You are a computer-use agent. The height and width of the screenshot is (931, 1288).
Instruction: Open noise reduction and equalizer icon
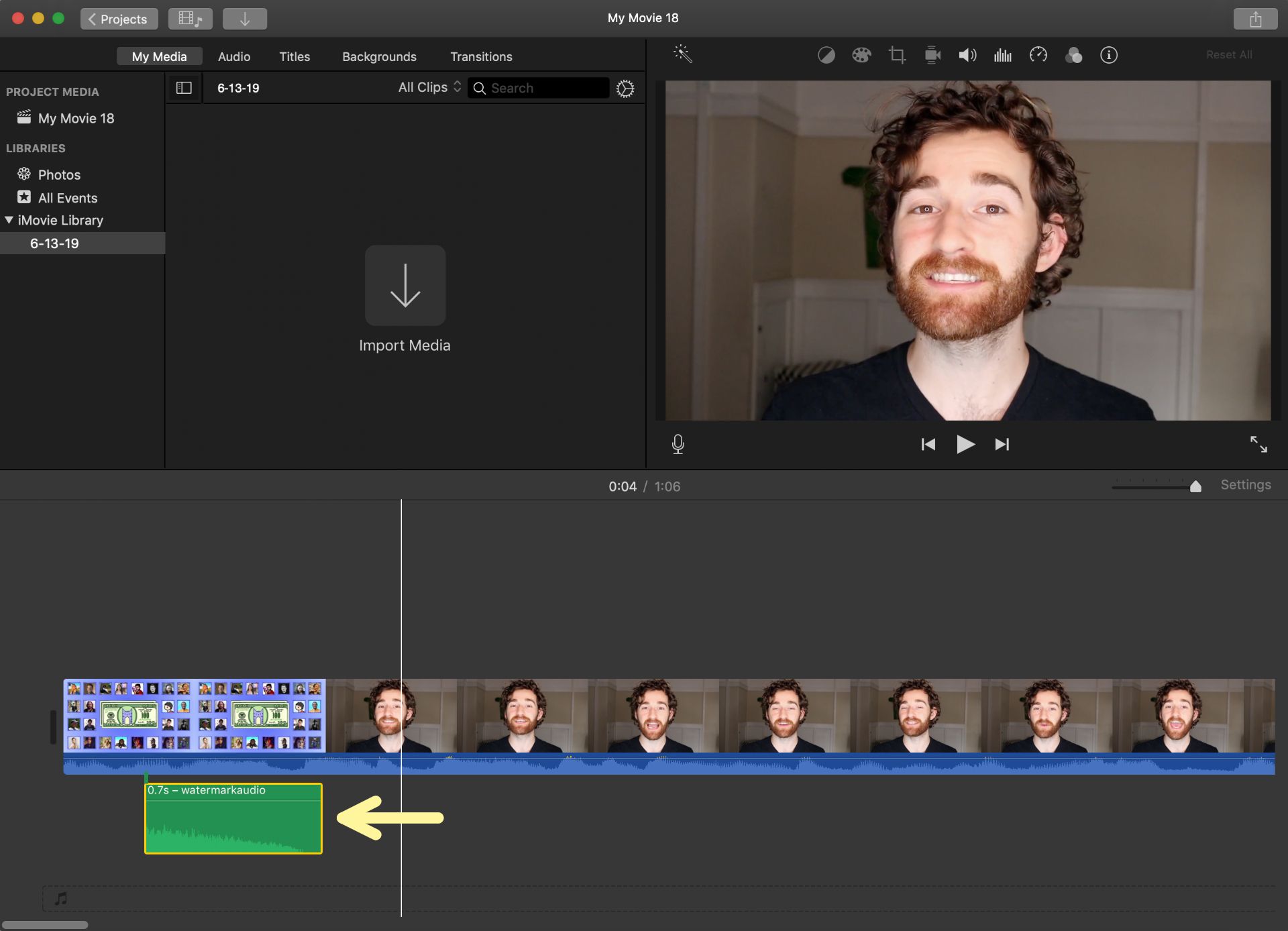click(x=1003, y=55)
